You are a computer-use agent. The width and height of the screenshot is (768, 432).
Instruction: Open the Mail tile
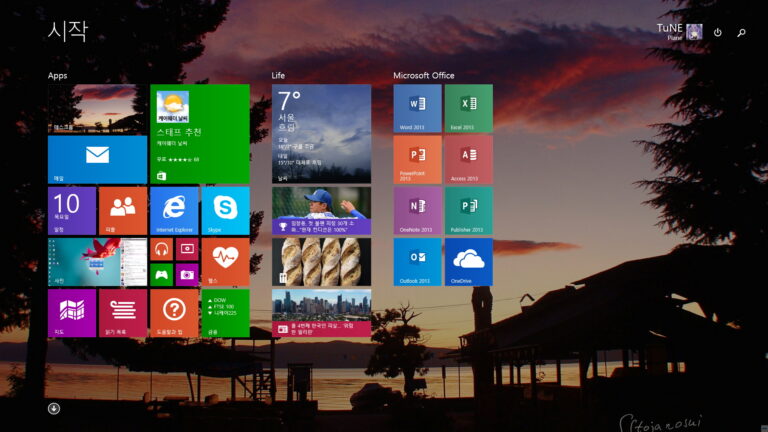(97, 160)
